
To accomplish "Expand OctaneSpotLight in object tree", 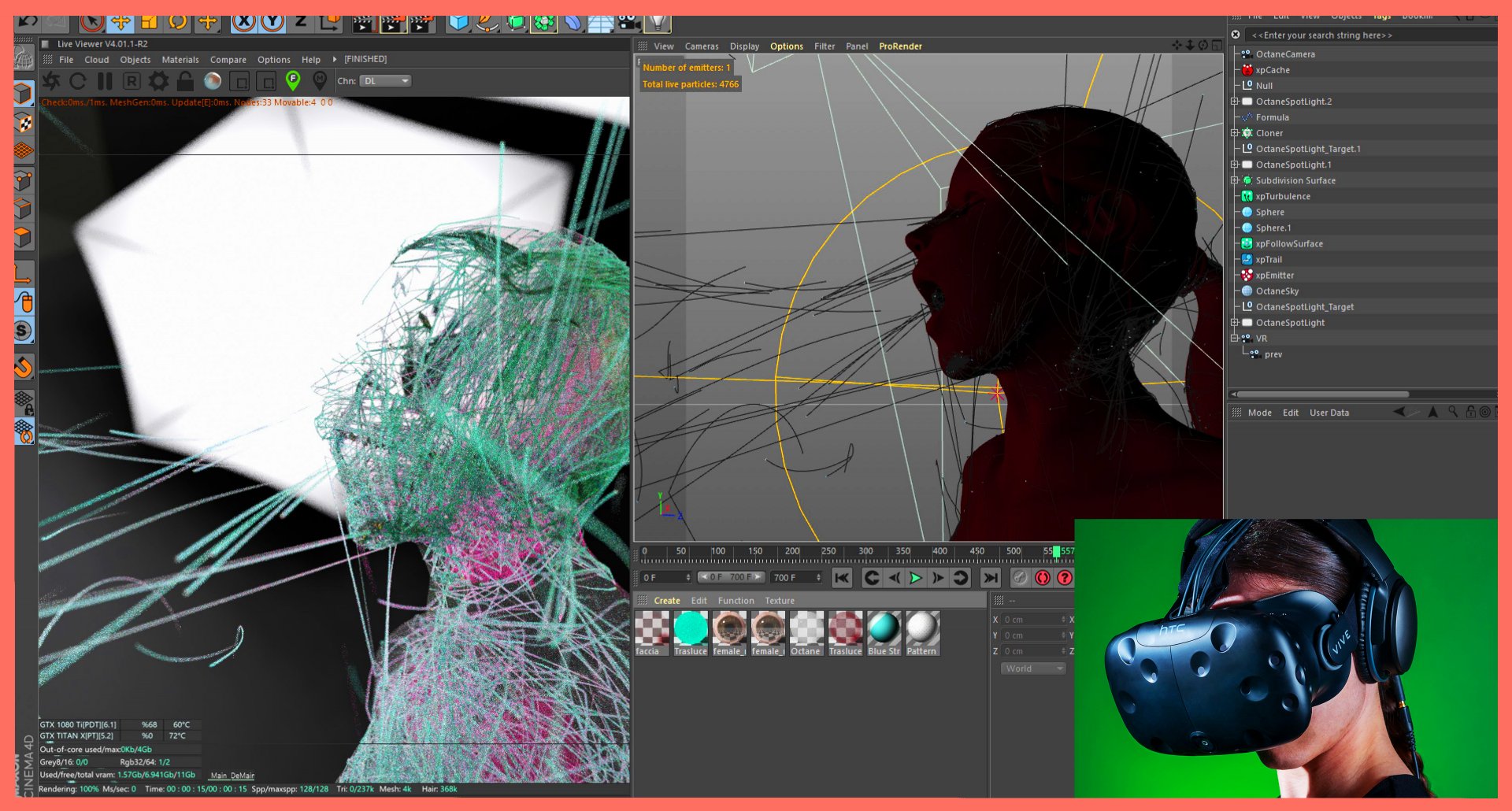I will (1234, 323).
